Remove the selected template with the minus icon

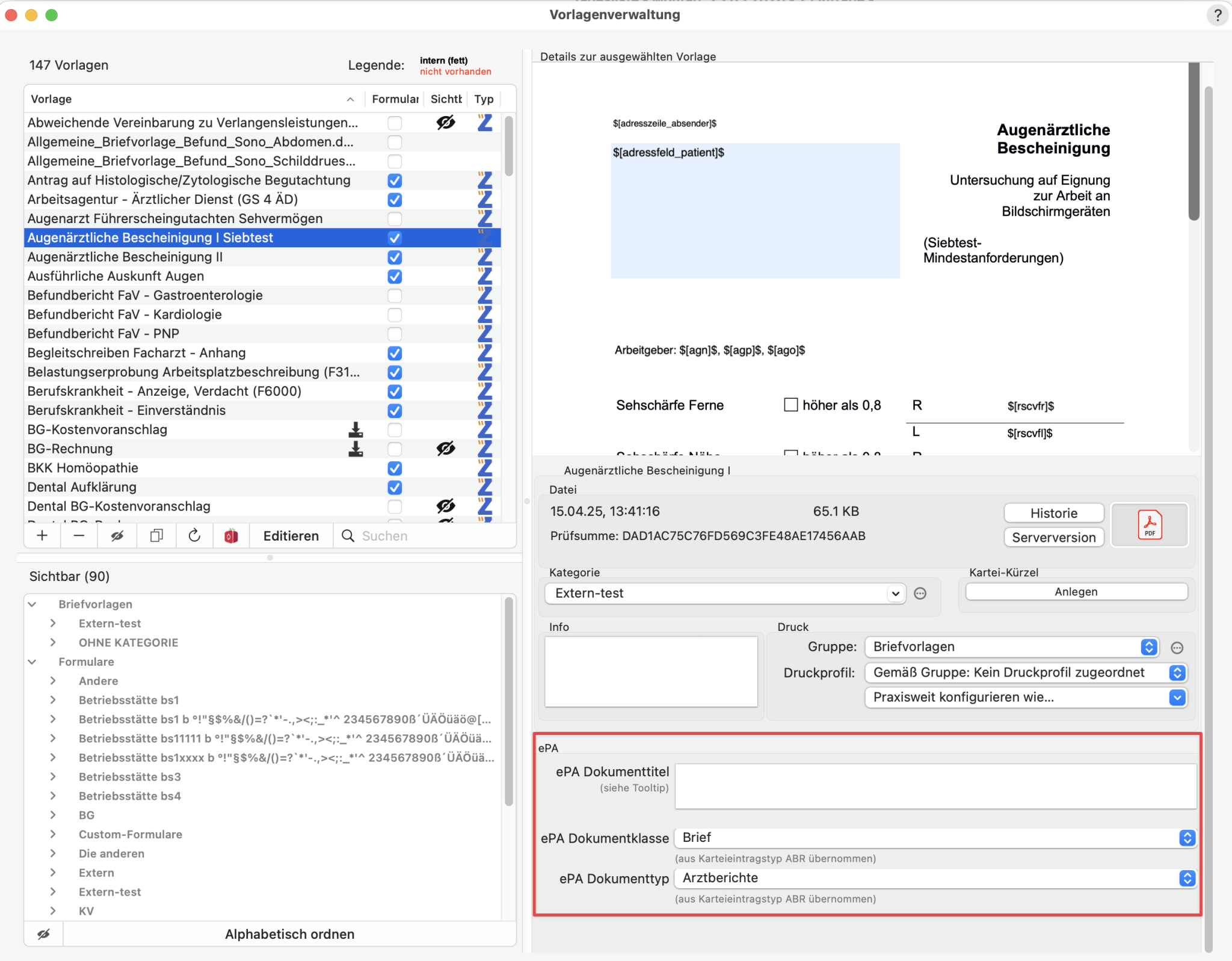click(x=79, y=535)
